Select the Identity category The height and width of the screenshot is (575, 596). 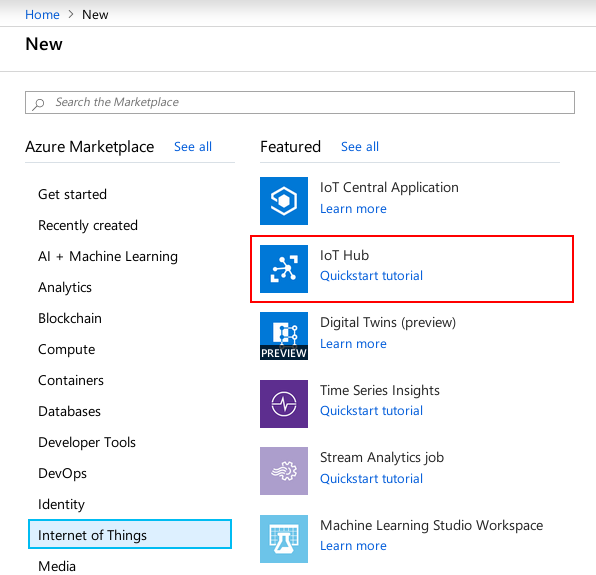click(61, 504)
